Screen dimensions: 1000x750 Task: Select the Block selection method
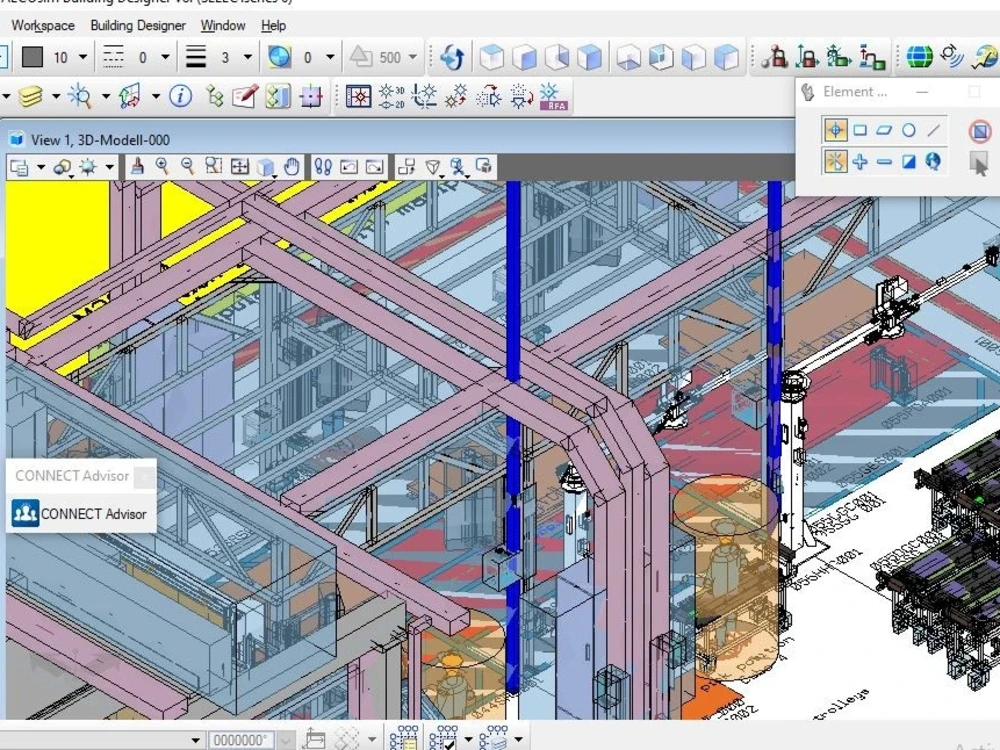pyautogui.click(x=860, y=131)
